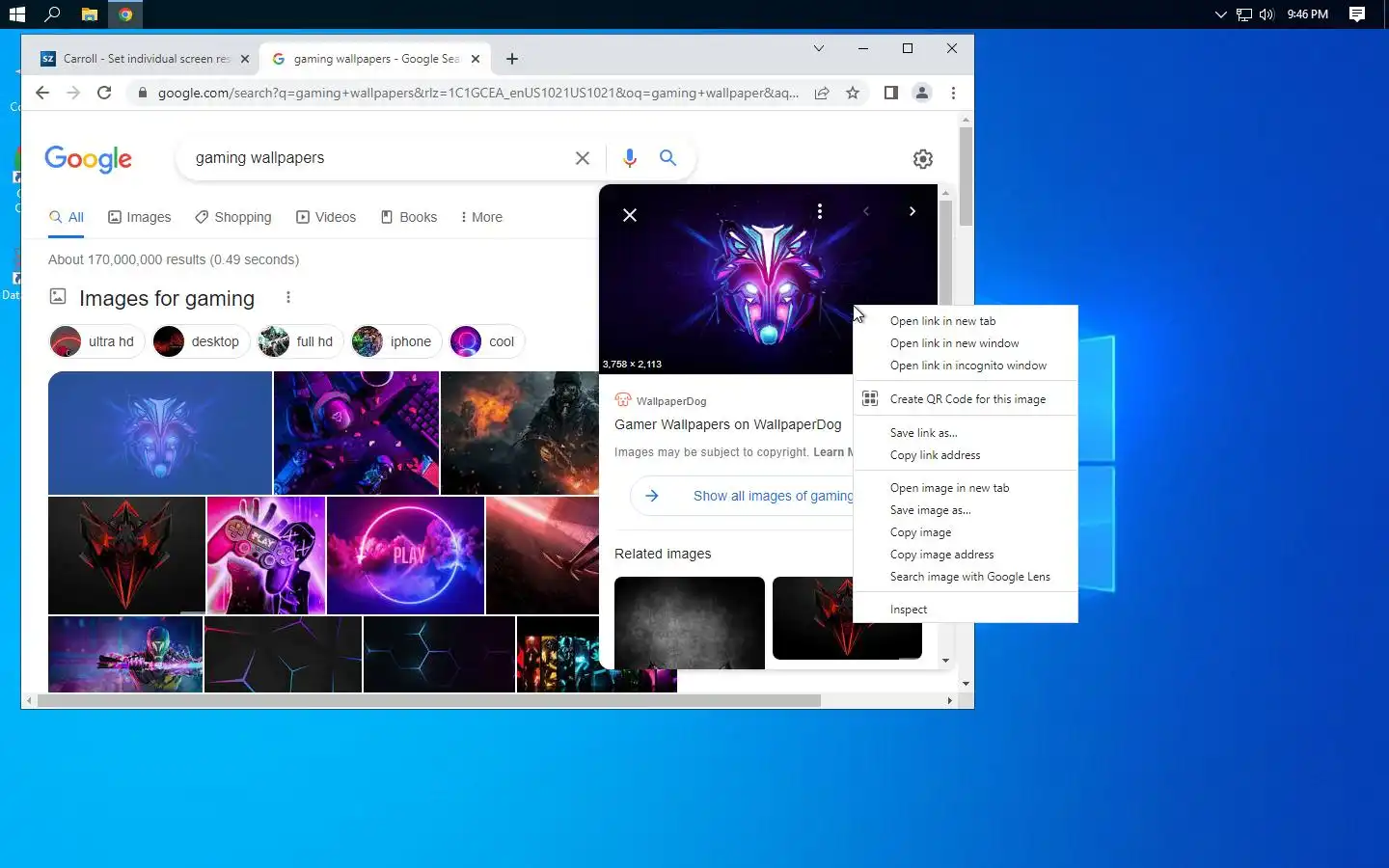The image size is (1389, 868).
Task: Select the All search tab
Action: point(67,217)
